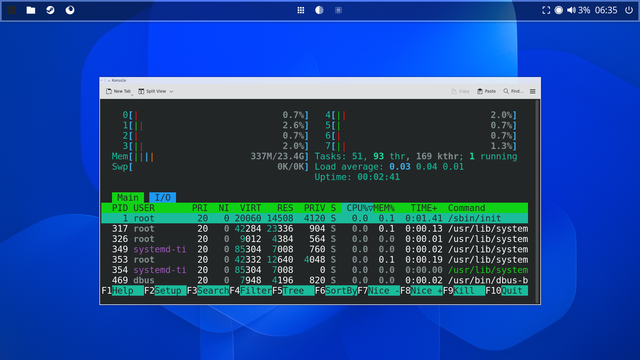Image resolution: width=640 pixels, height=360 pixels.
Task: Sort by the RES column header
Action: (285, 208)
